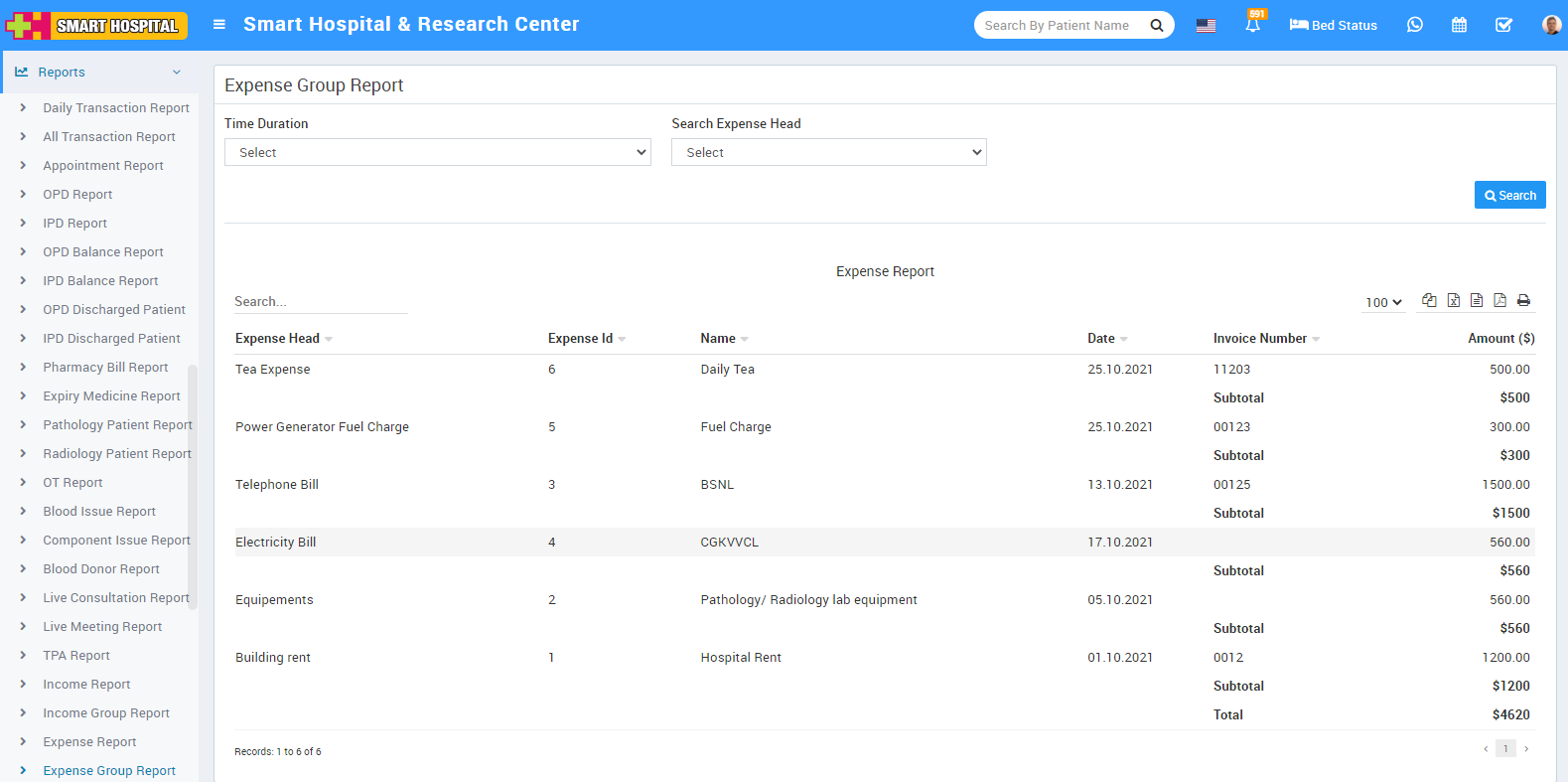Open the task checklist icon

(x=1503, y=25)
